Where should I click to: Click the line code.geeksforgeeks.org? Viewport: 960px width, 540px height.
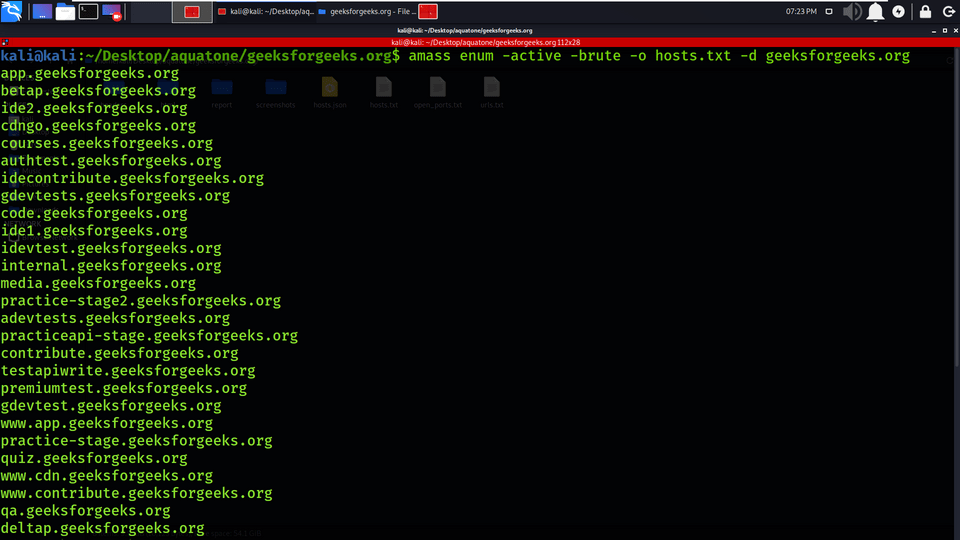tap(94, 213)
